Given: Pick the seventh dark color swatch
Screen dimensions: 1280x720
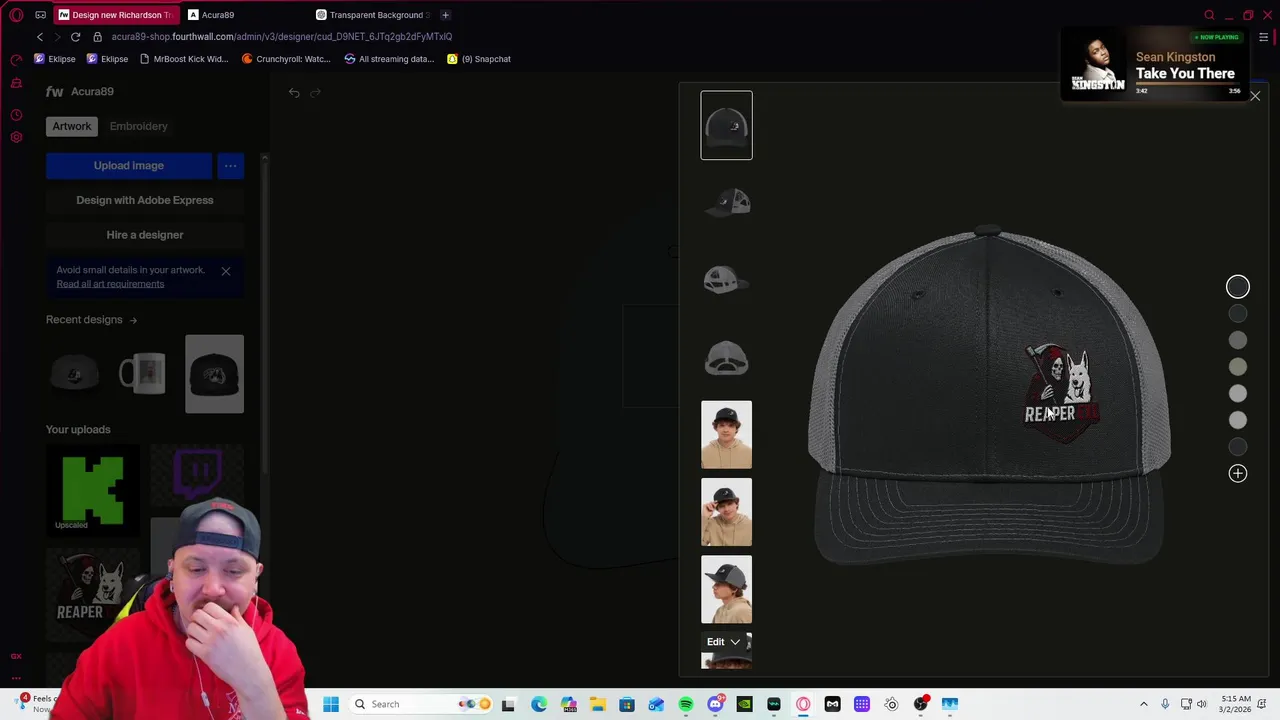Looking at the screenshot, I should 1238,447.
